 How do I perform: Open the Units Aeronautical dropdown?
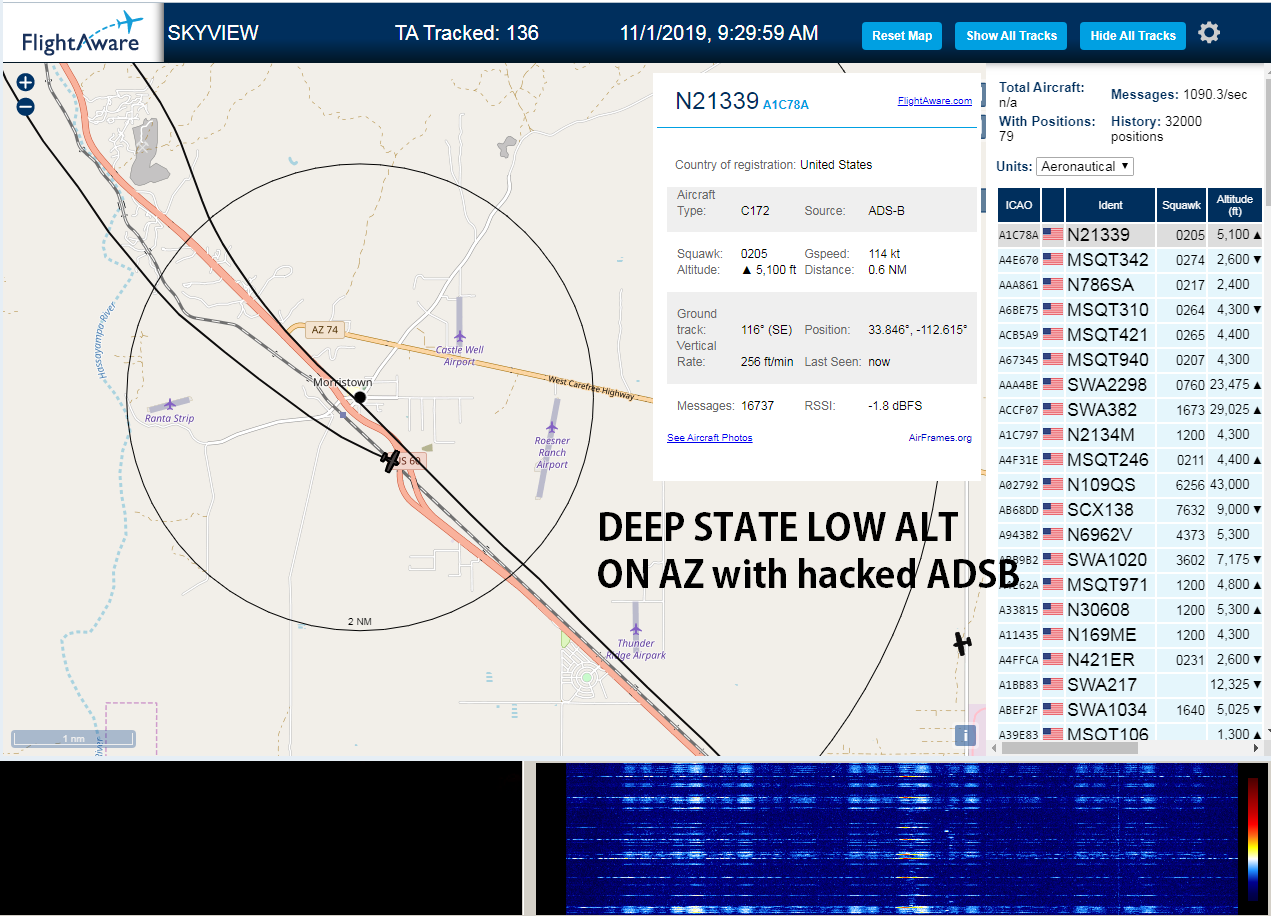(x=1085, y=166)
